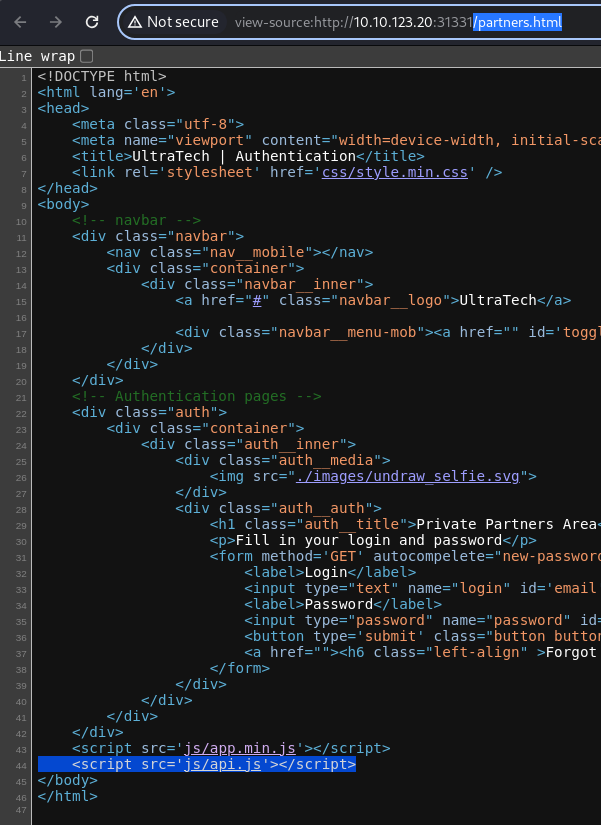
Task: Click the "navbar__menu-mob" class value
Action: pyautogui.click(x=347, y=332)
